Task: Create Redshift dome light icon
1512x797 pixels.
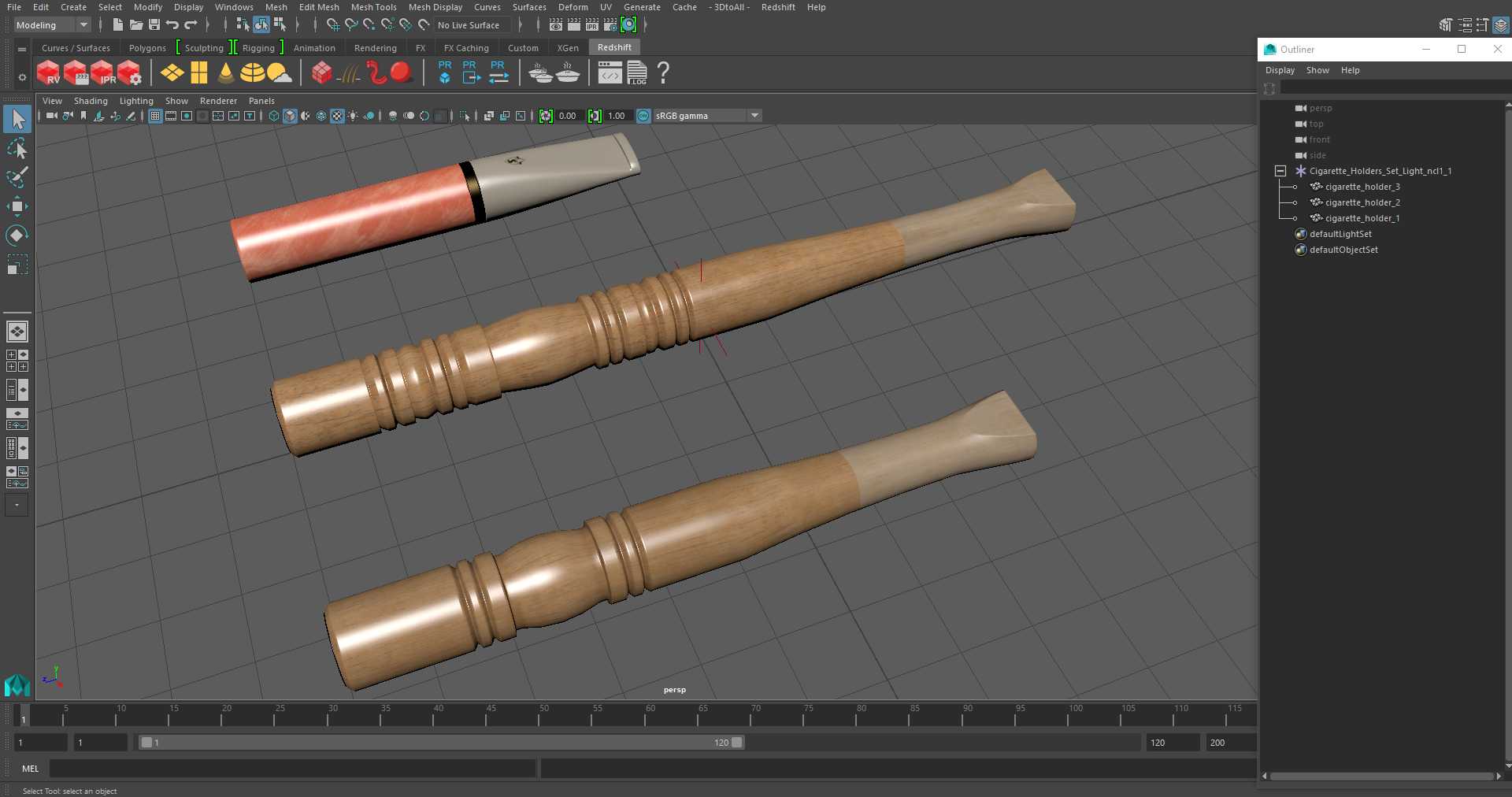Action: (252, 73)
